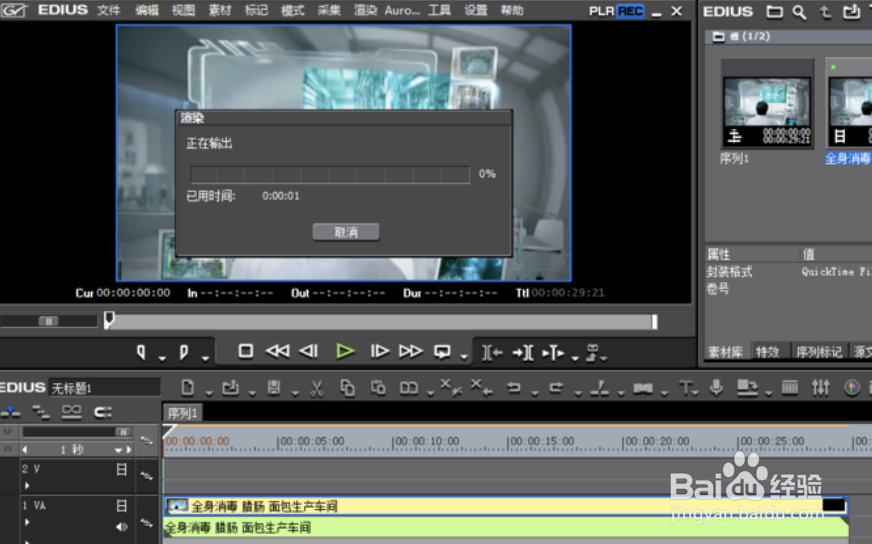
Task: Undo last action with curved arrow icon
Action: [514, 387]
